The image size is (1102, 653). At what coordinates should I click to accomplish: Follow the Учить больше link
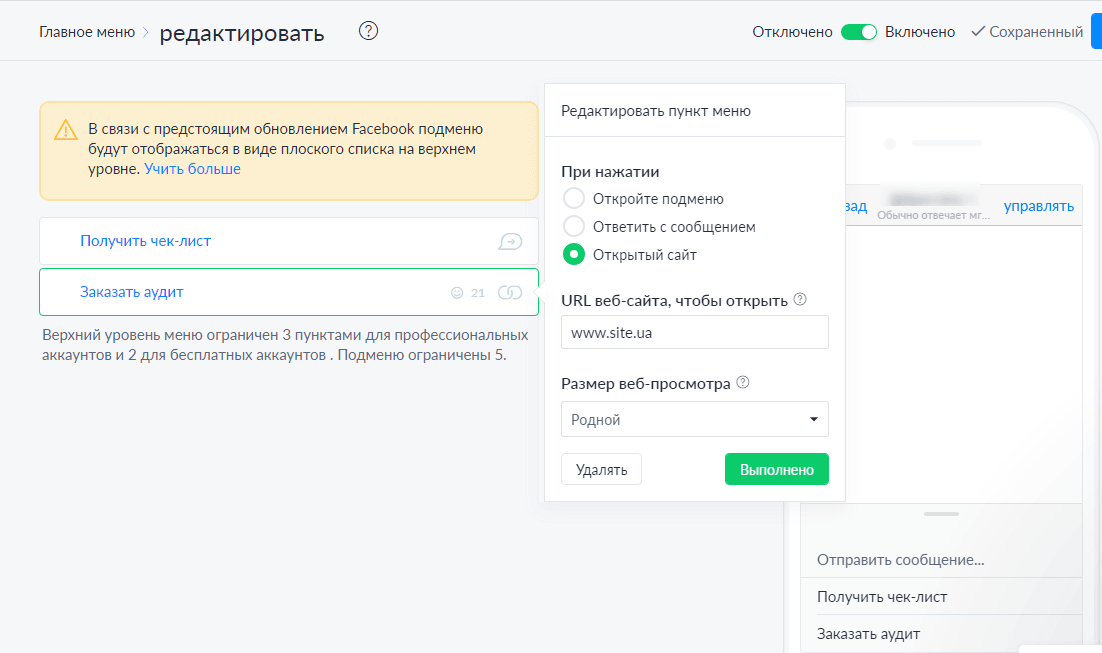193,169
